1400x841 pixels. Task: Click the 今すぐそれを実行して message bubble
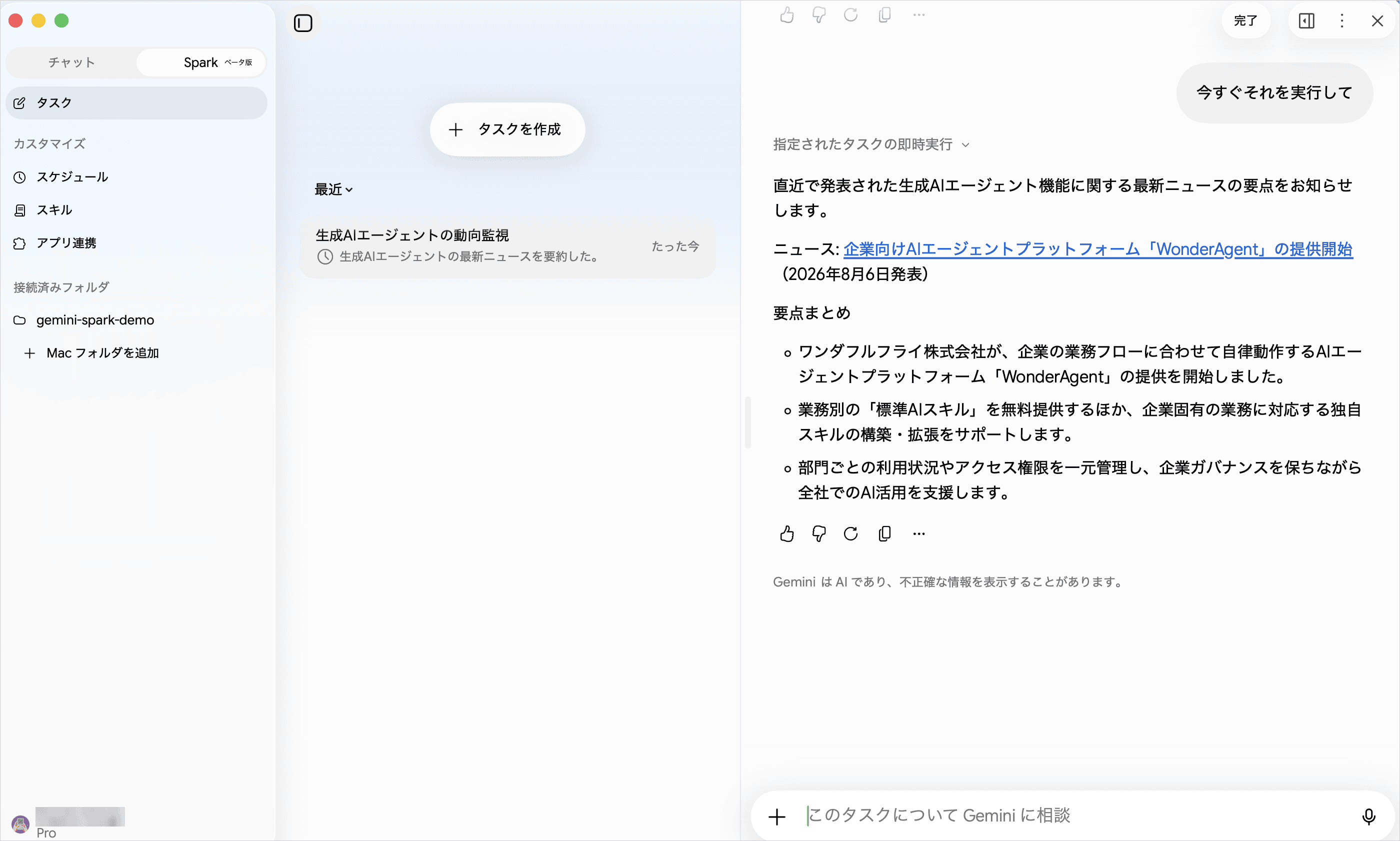pos(1274,92)
